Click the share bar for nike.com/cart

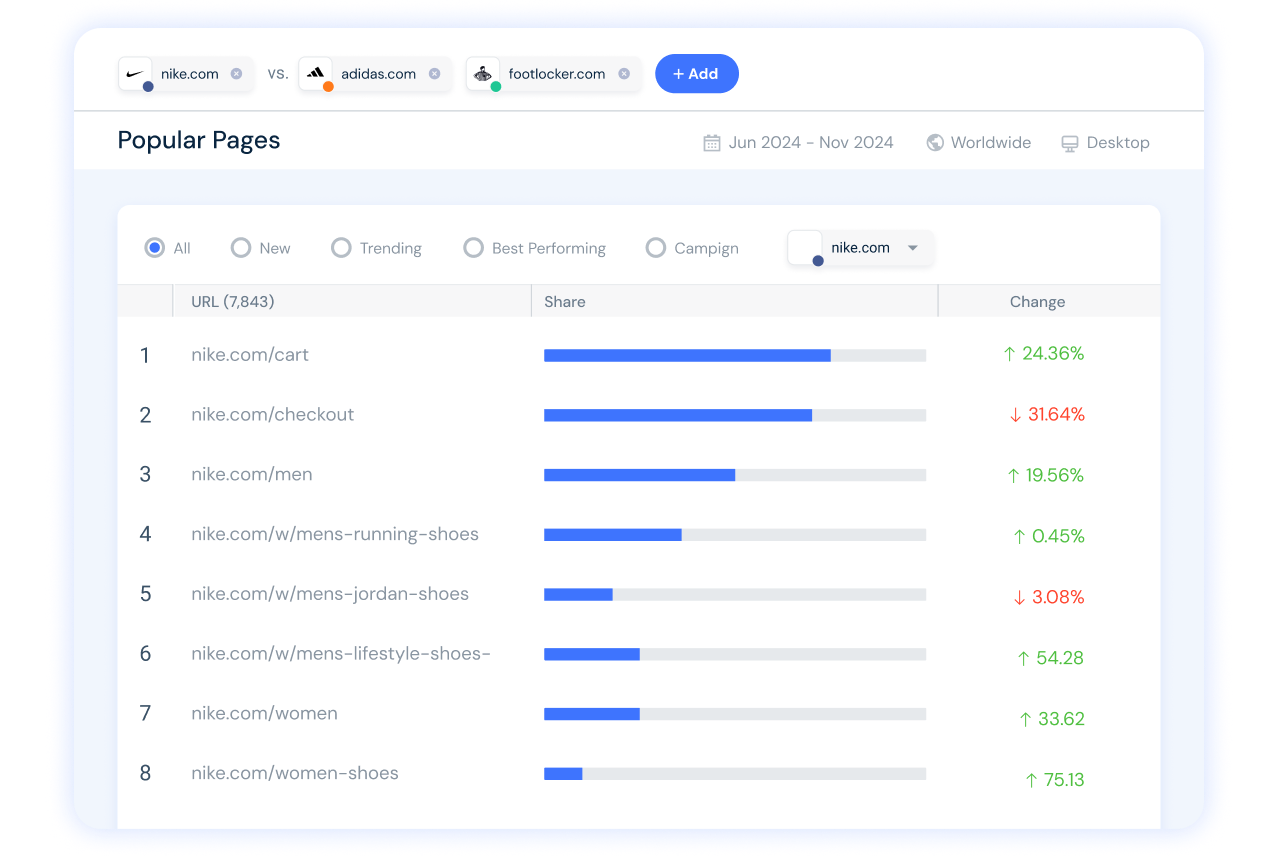point(734,355)
